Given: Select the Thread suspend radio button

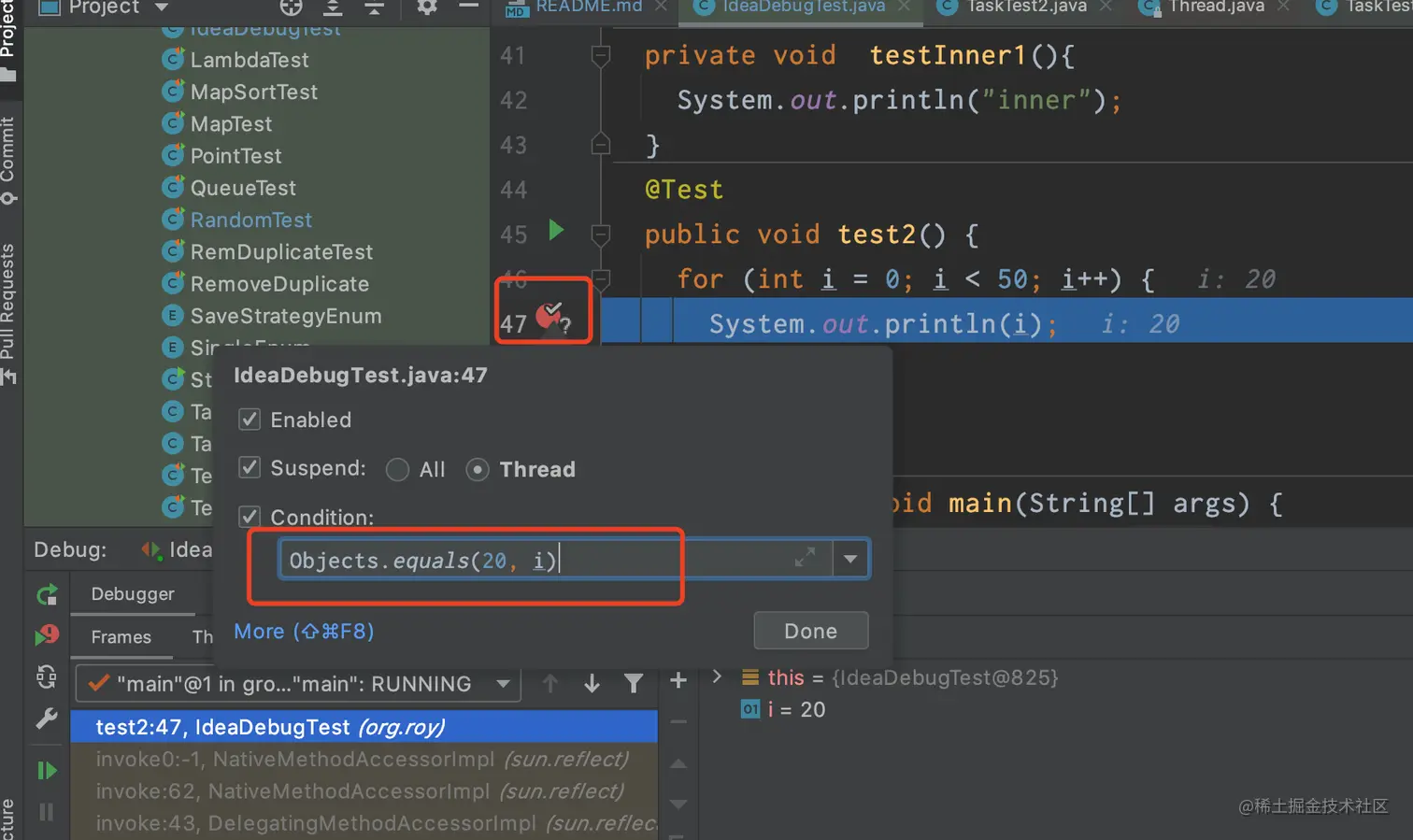Looking at the screenshot, I should coord(478,469).
